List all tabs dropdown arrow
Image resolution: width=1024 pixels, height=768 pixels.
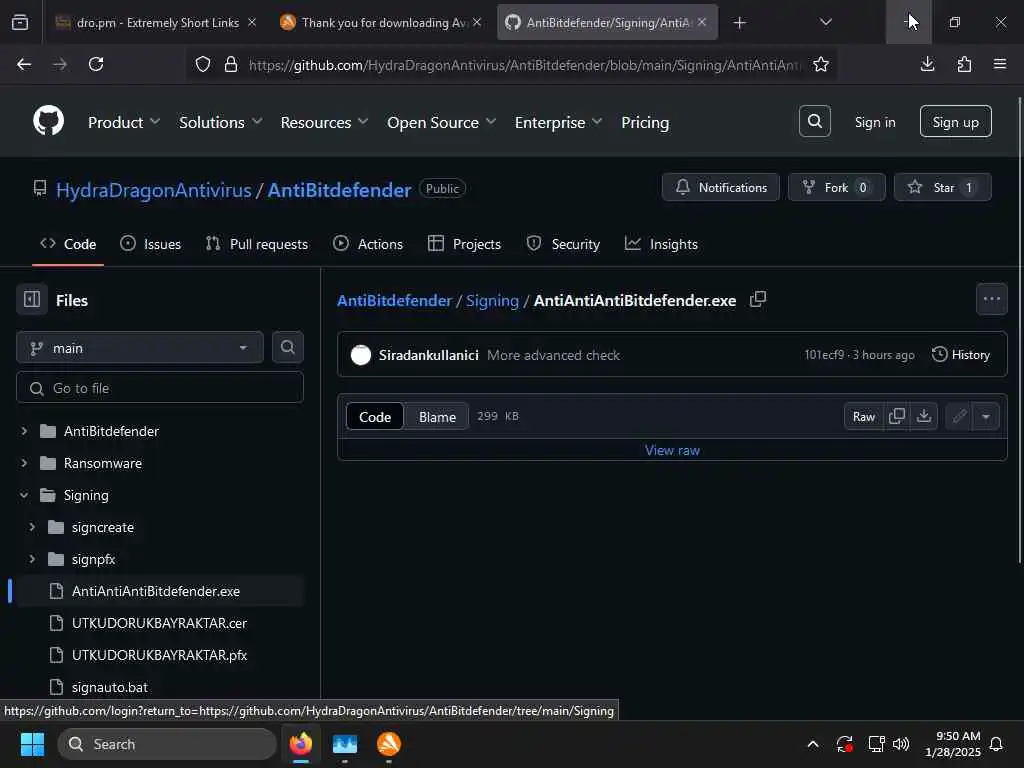point(825,23)
